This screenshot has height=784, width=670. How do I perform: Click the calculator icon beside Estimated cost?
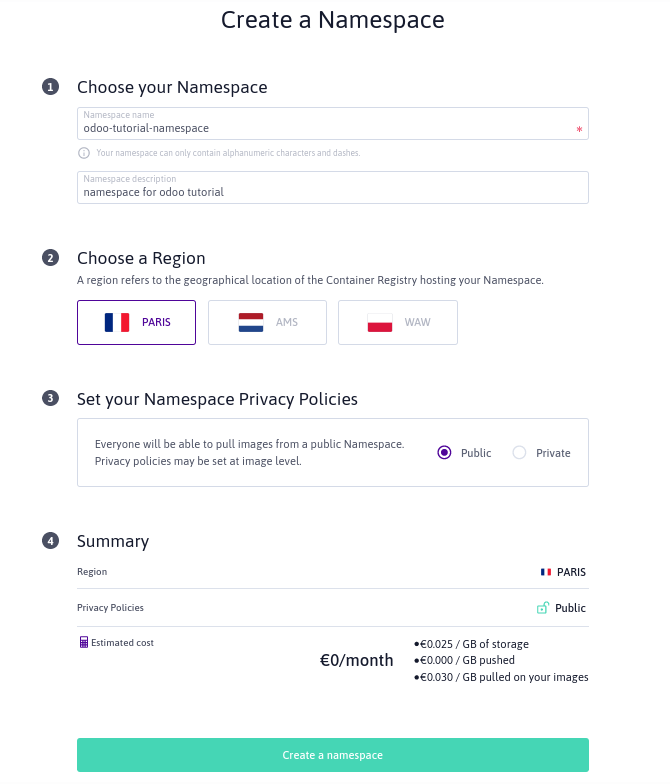(83, 642)
